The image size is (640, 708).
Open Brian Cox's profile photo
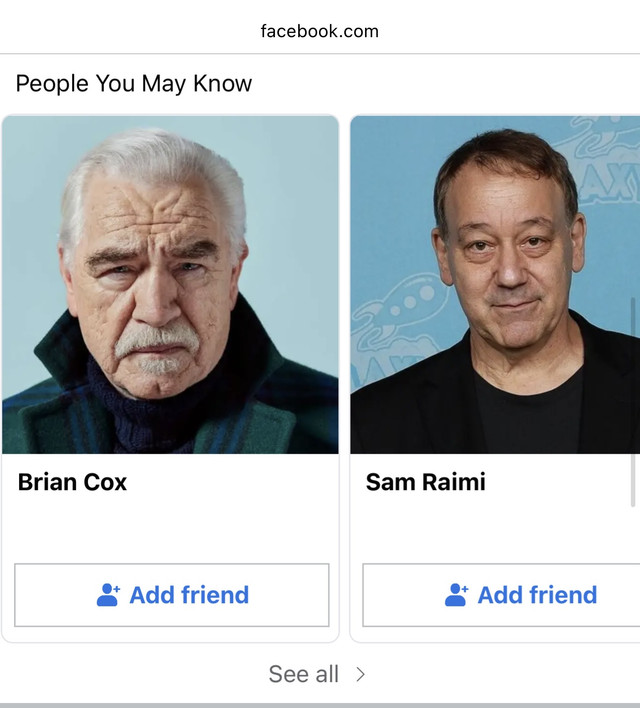point(170,285)
